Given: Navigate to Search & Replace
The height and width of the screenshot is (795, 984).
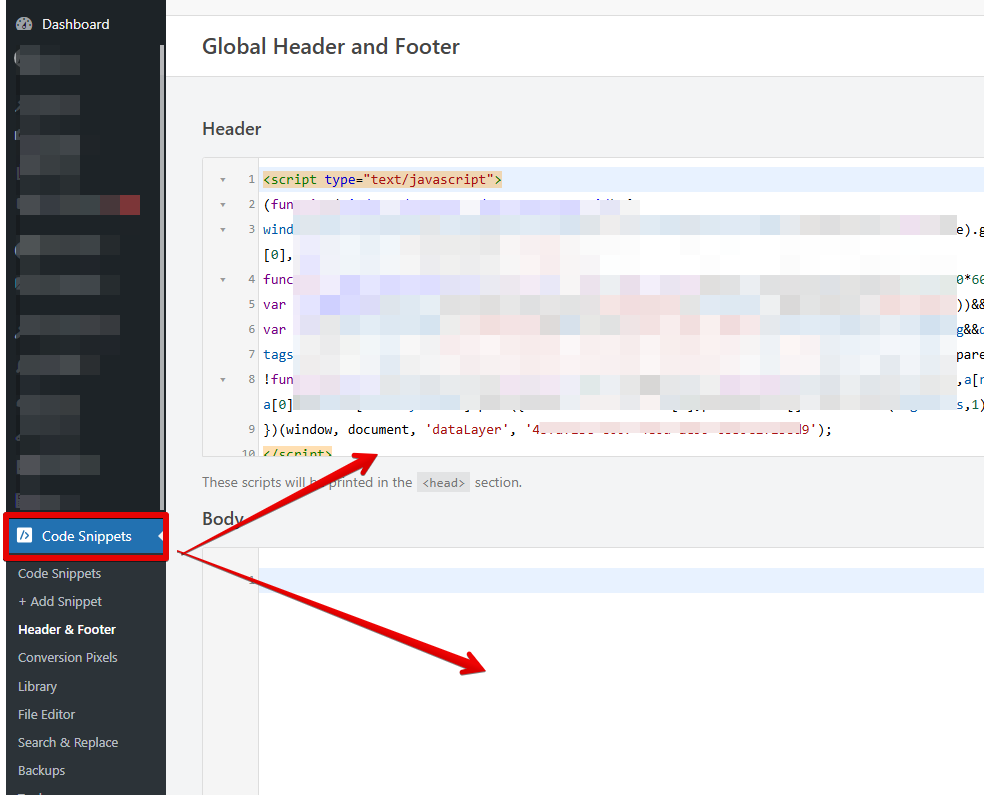Looking at the screenshot, I should tap(68, 742).
